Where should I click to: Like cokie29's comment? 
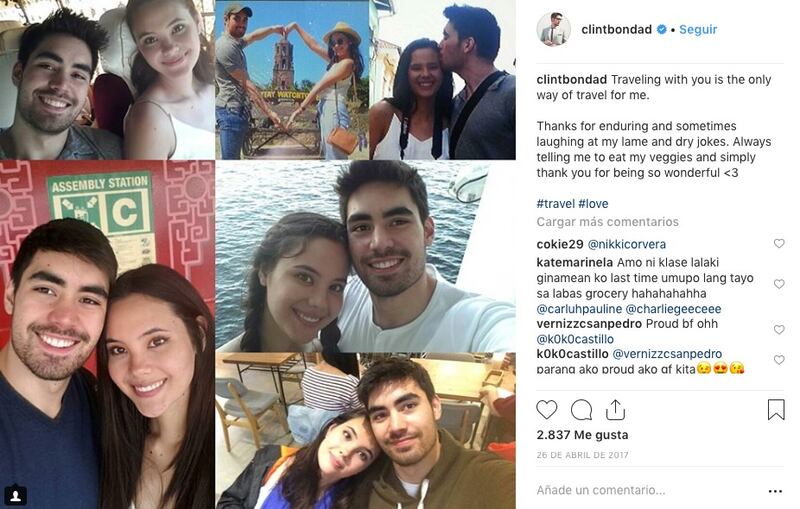[779, 244]
